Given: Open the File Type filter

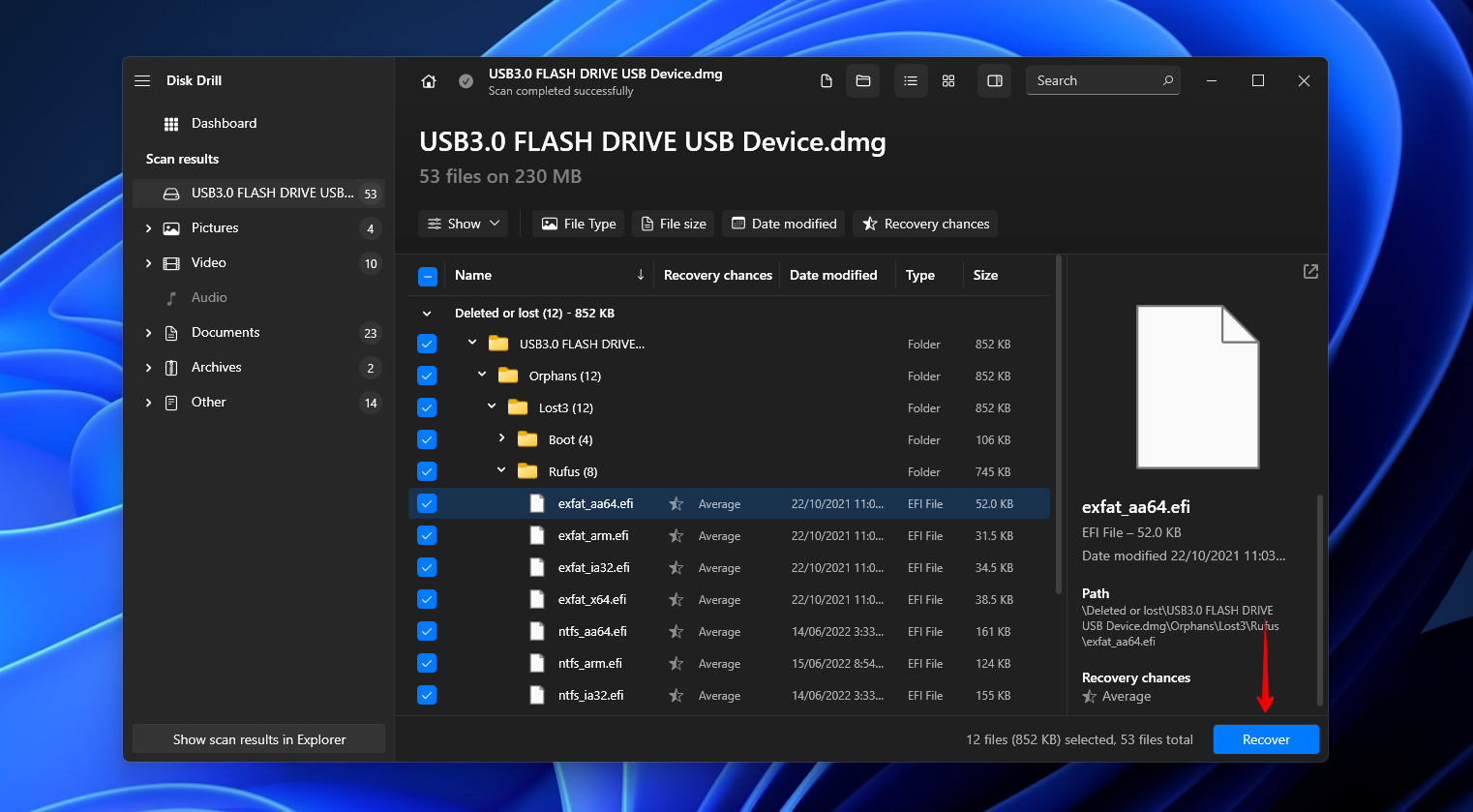Looking at the screenshot, I should (579, 224).
